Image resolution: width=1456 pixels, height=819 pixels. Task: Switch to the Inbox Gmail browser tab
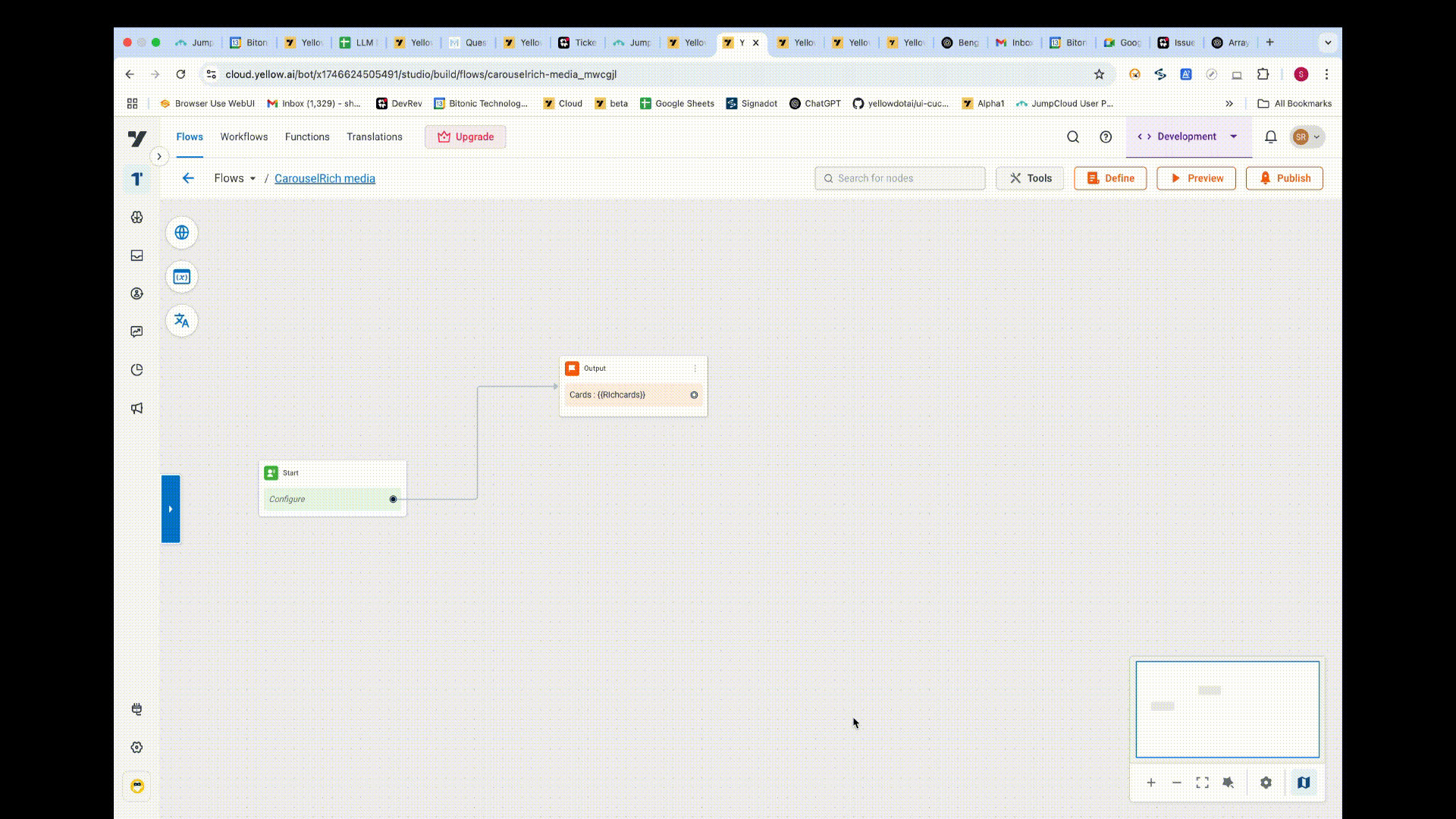coord(1015,42)
